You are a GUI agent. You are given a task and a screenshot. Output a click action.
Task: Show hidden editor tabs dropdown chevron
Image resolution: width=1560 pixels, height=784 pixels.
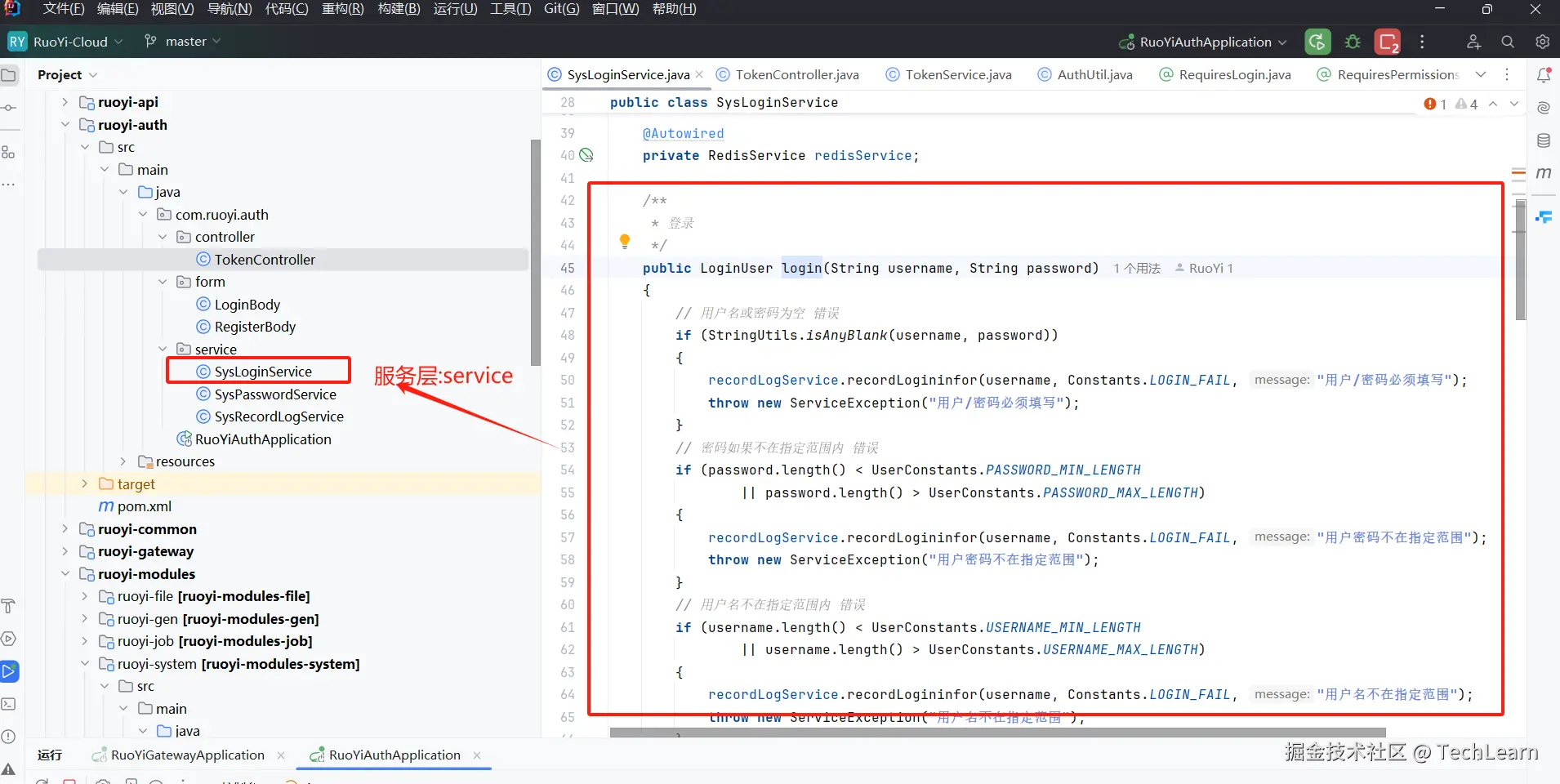point(1481,74)
